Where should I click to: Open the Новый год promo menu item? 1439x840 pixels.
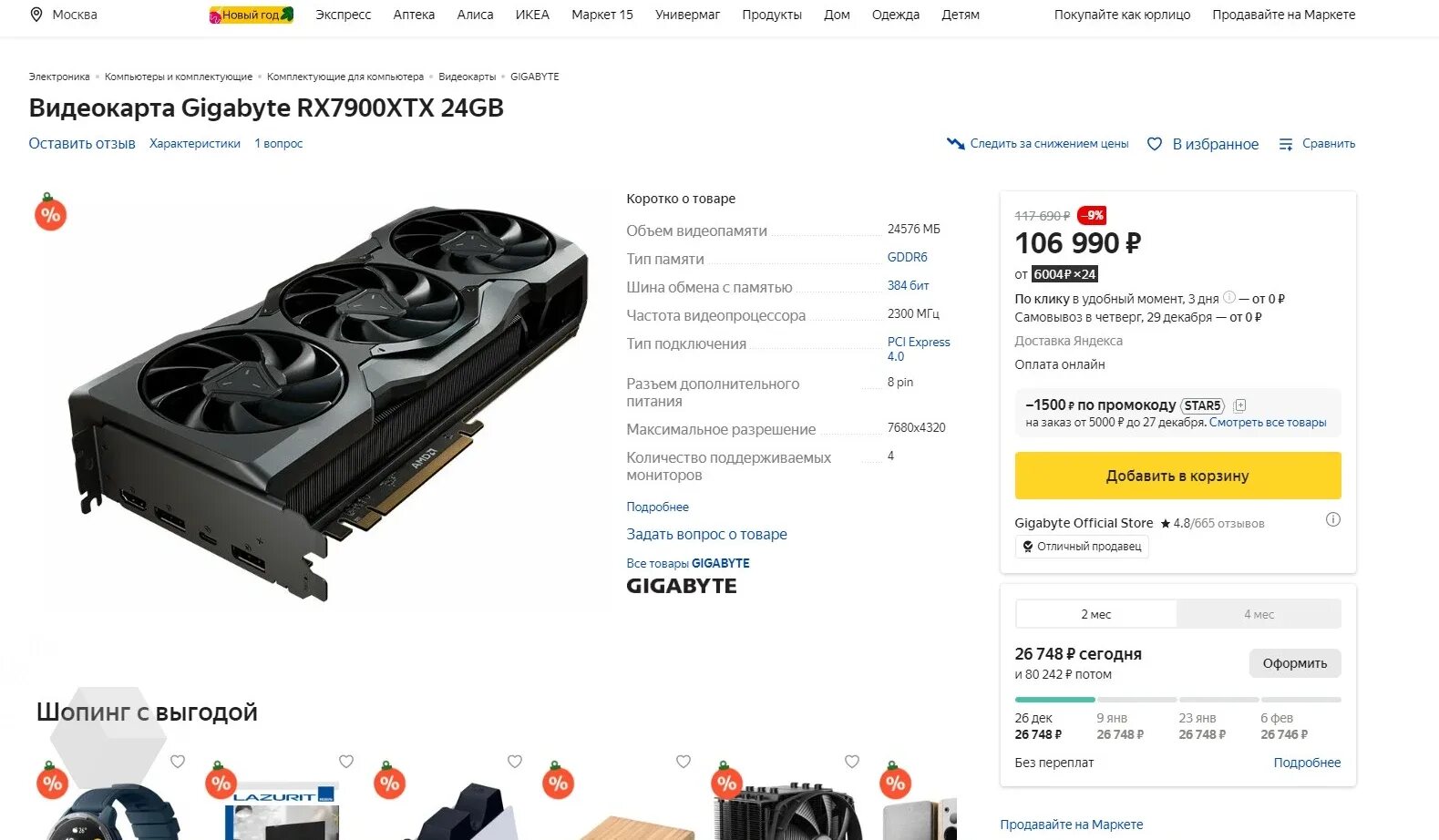[252, 15]
